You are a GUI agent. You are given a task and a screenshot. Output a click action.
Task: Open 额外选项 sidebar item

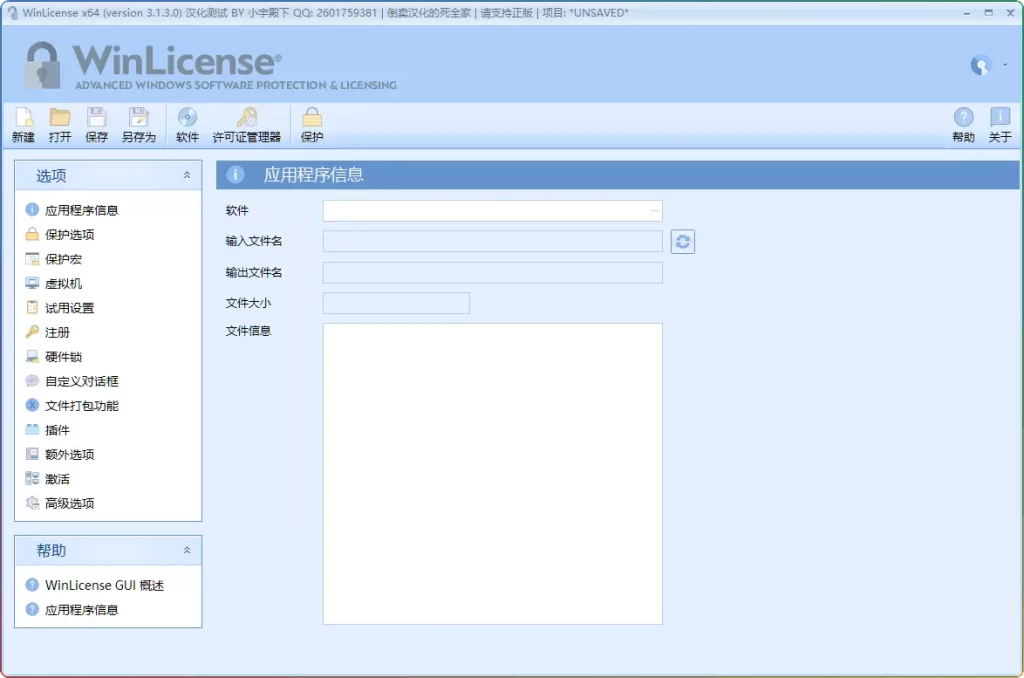[x=59, y=454]
